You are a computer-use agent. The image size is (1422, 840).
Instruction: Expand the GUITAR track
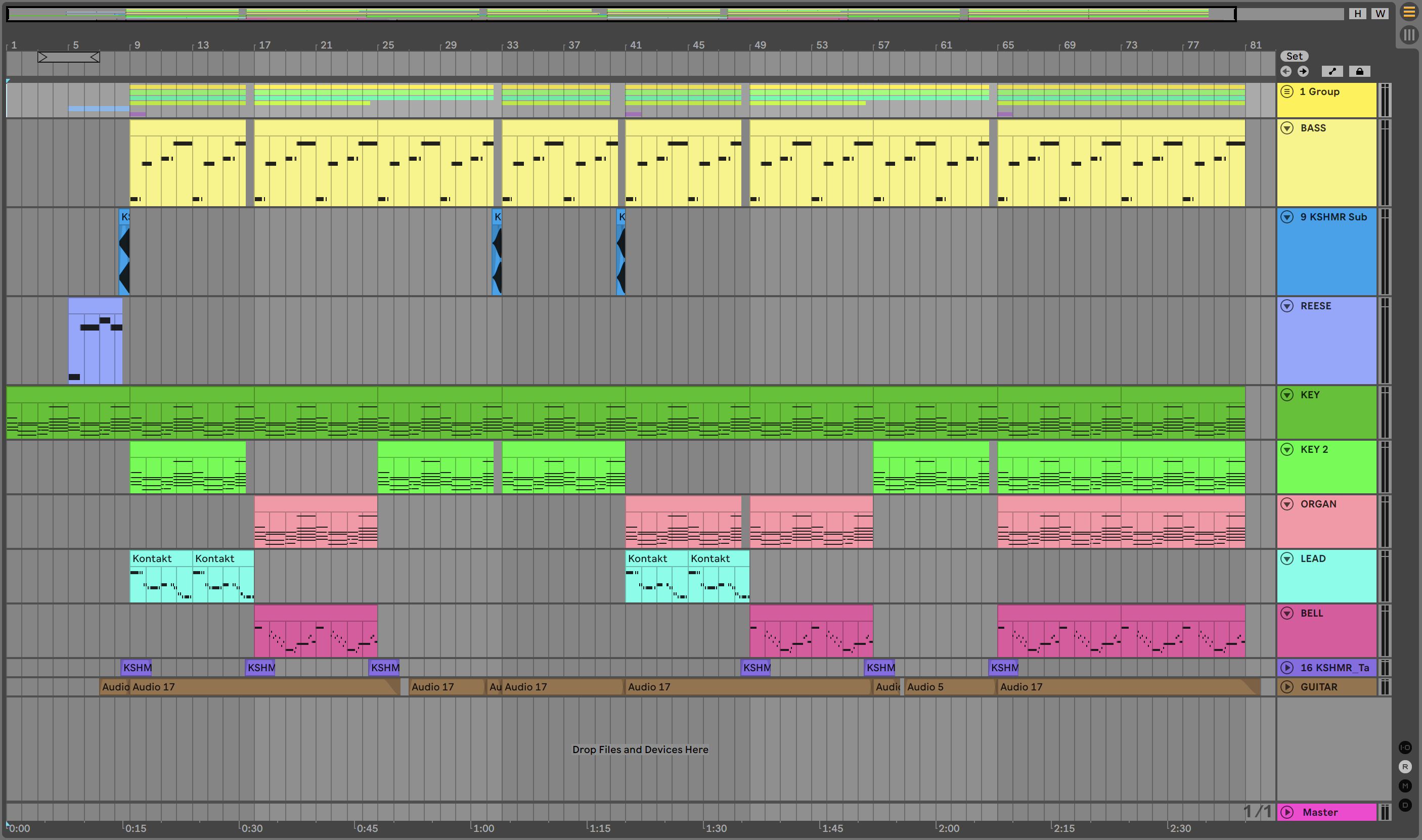(1287, 686)
